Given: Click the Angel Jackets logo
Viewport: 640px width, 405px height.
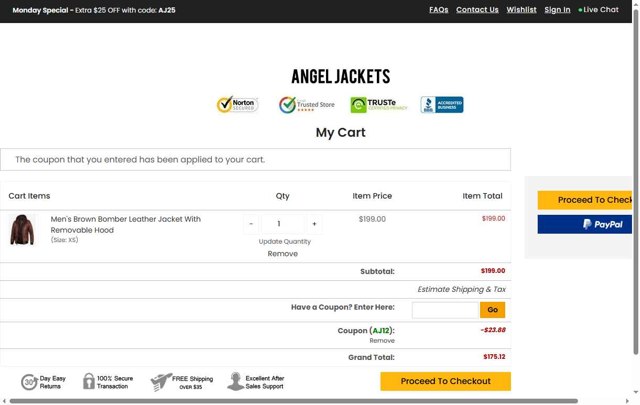Looking at the screenshot, I should tap(341, 76).
